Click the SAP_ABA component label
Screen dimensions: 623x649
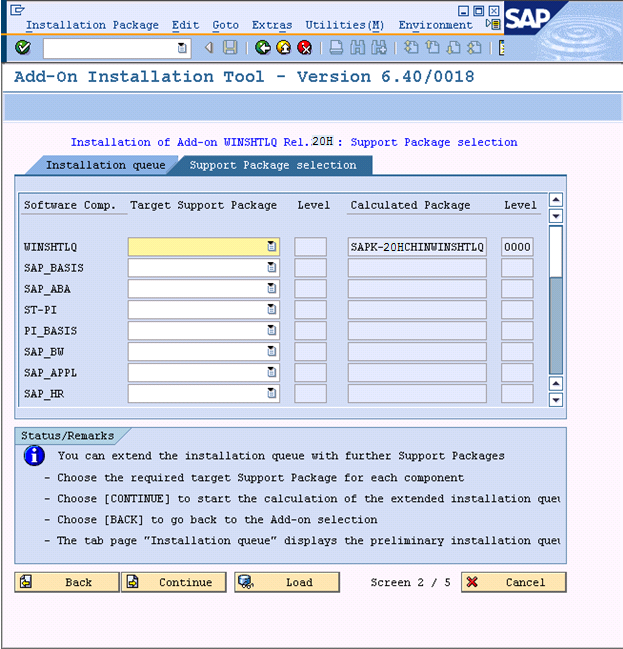click(47, 289)
